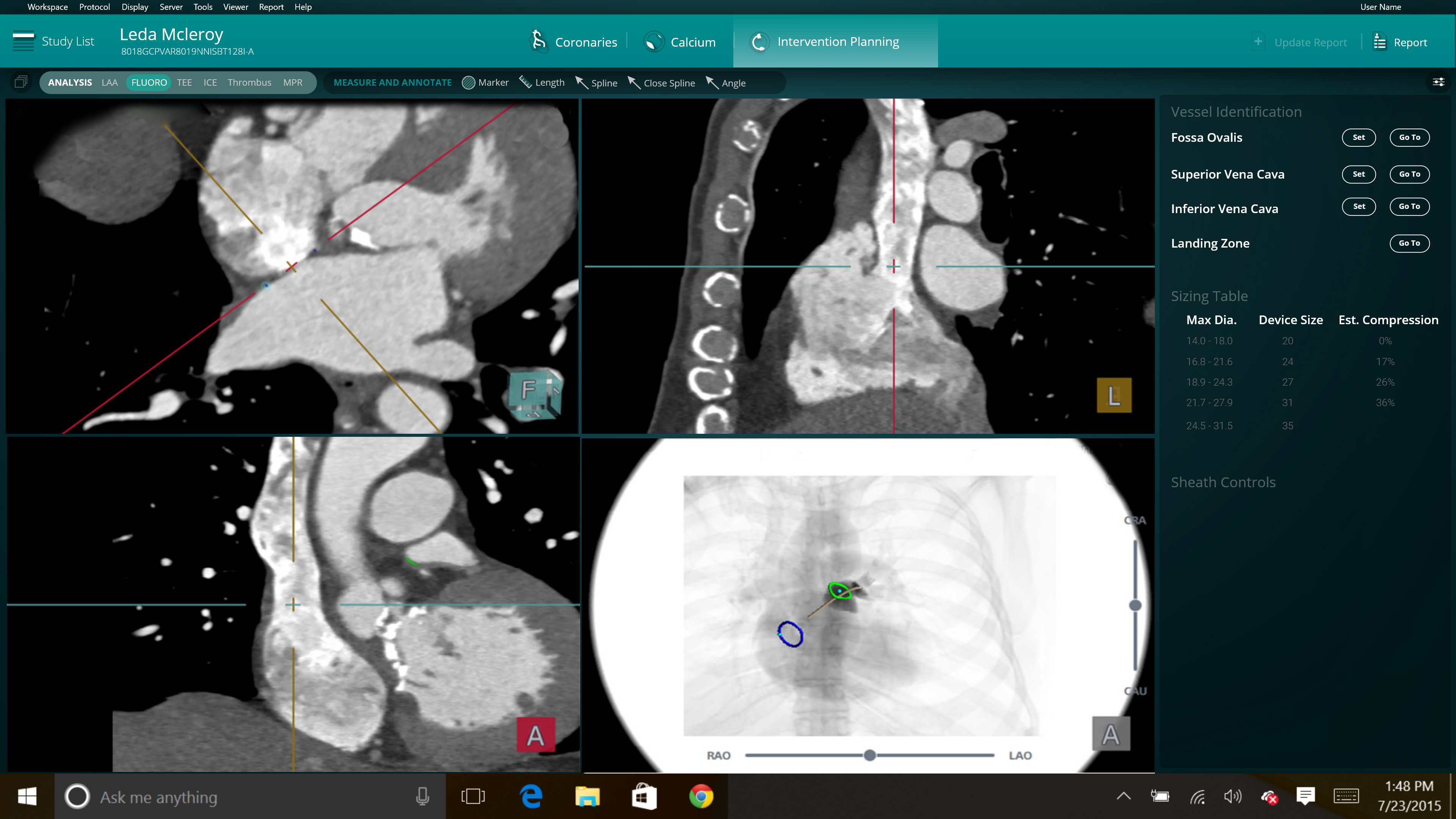Switch to the ICE analysis tab
This screenshot has width=1456, height=819.
point(210,83)
